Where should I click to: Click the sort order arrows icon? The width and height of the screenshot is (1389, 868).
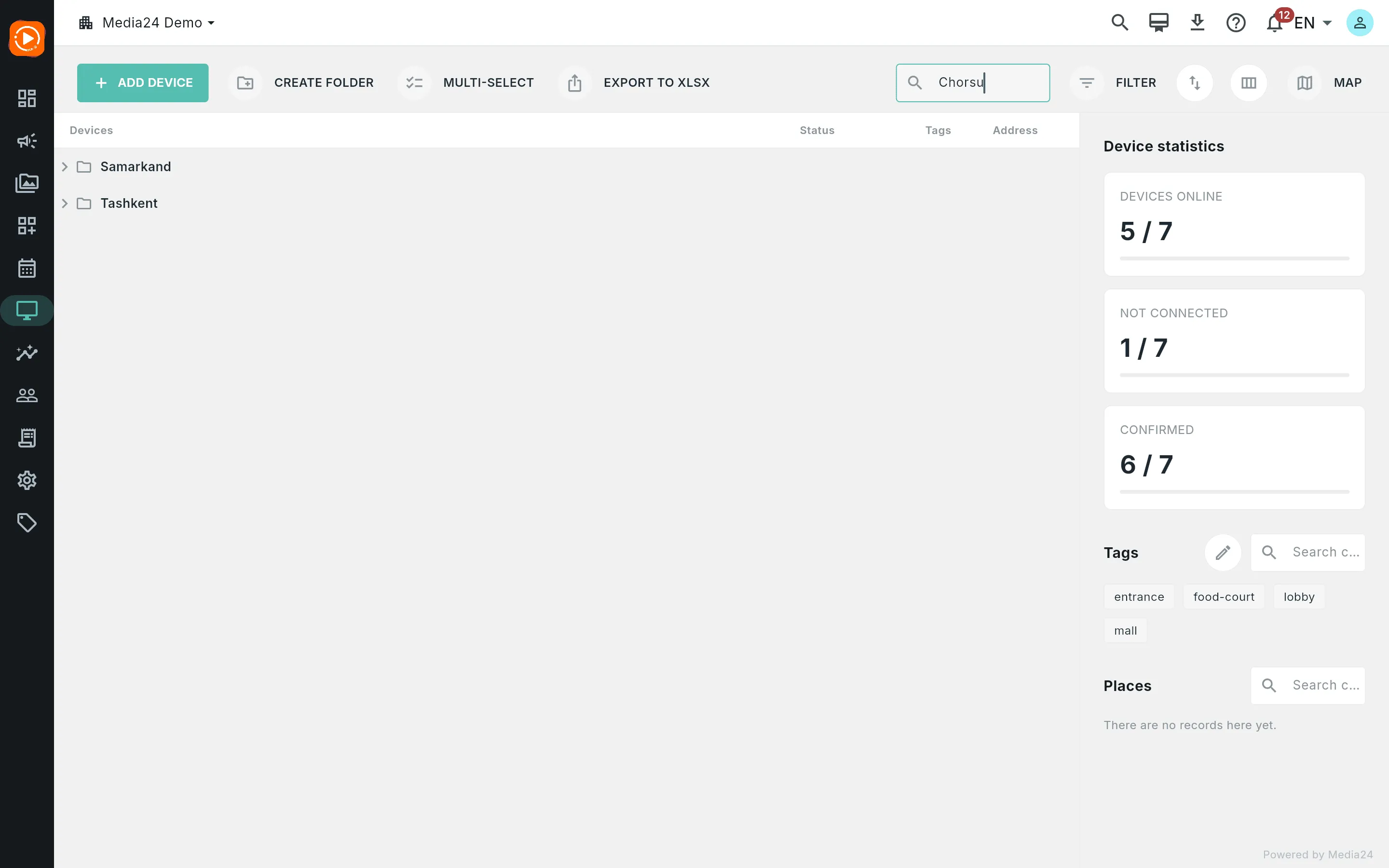coord(1195,82)
